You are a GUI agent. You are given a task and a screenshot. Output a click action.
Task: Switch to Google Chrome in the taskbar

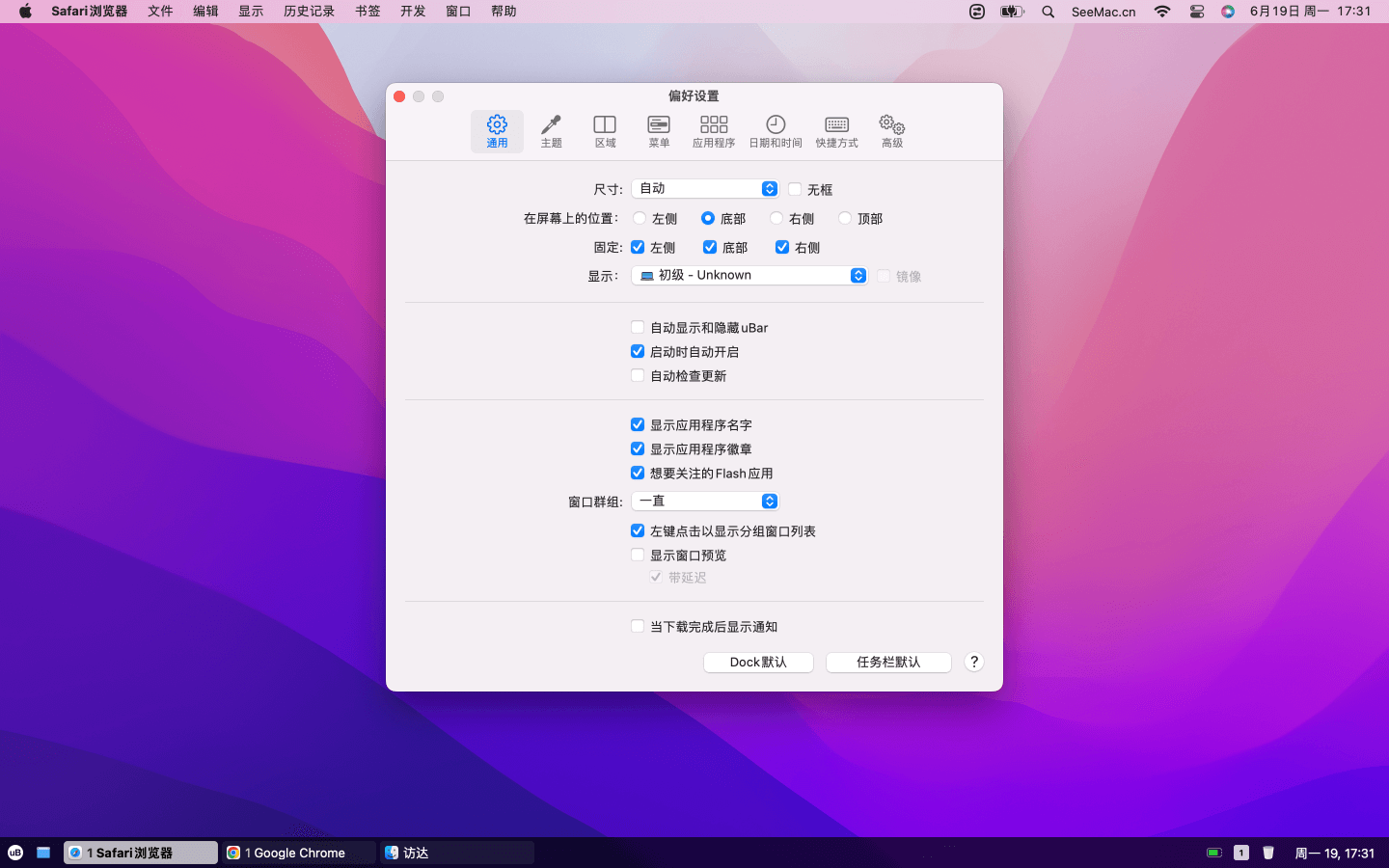[x=298, y=853]
